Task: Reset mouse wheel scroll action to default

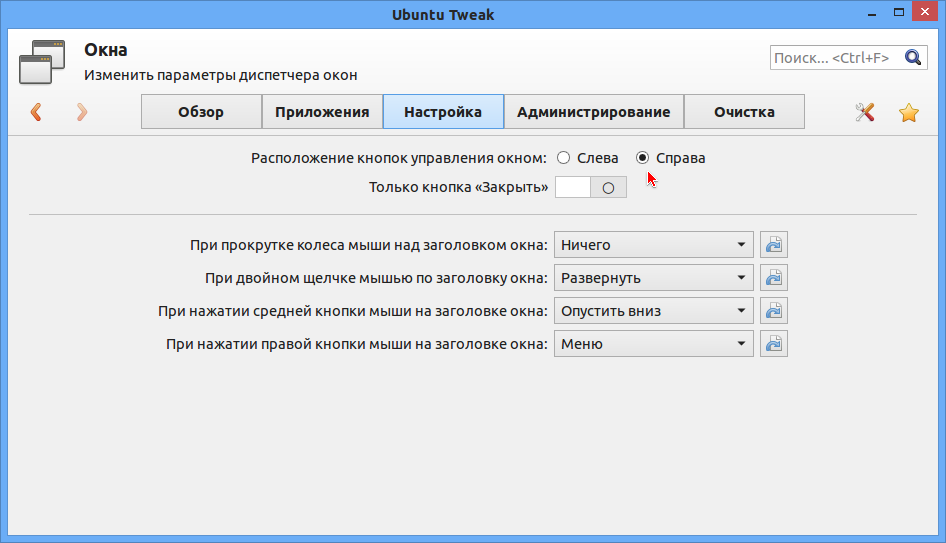Action: 773,245
